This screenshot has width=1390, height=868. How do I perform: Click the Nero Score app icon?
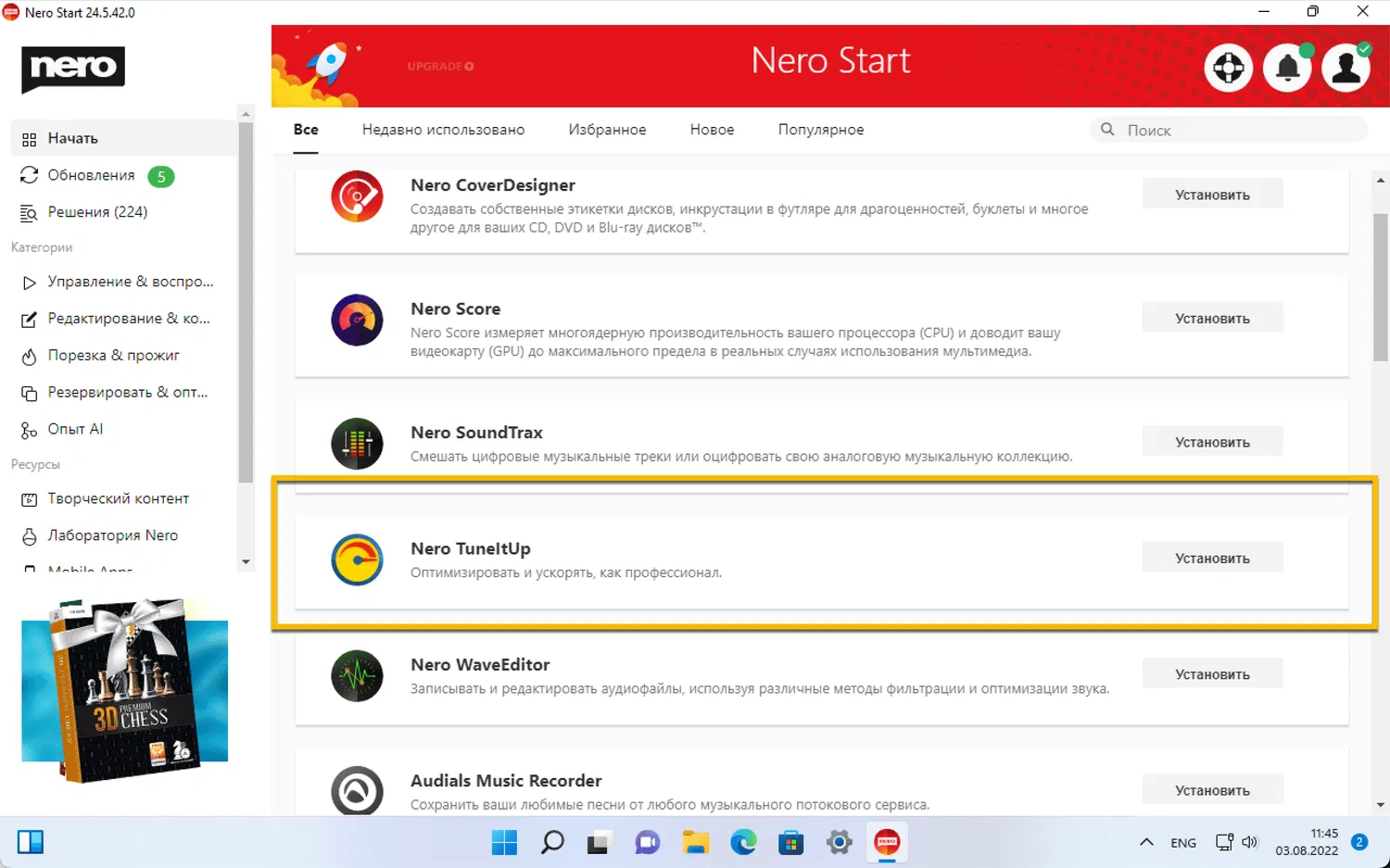(357, 320)
